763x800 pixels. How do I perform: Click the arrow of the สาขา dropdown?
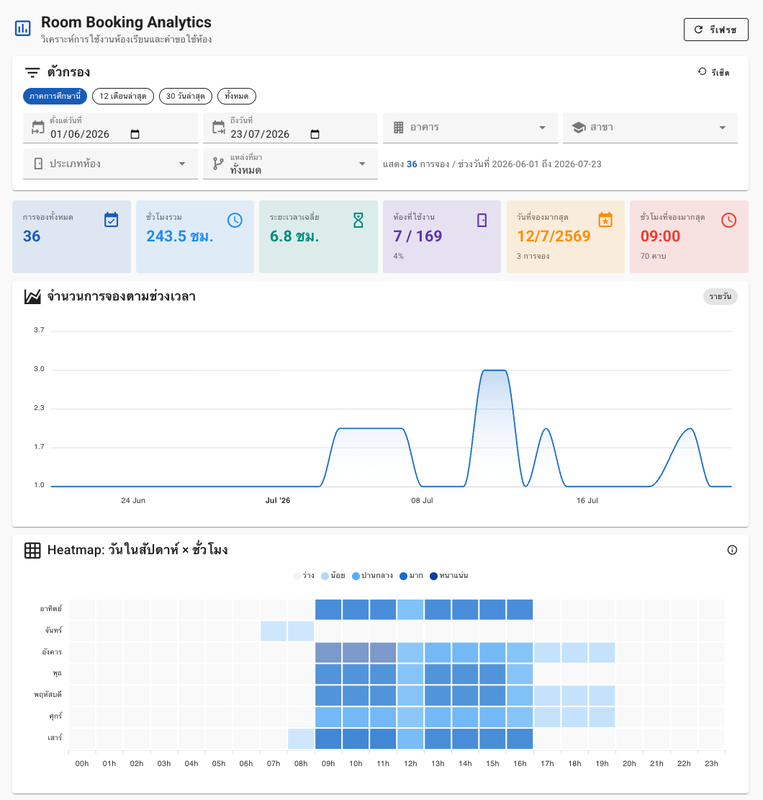pos(723,128)
